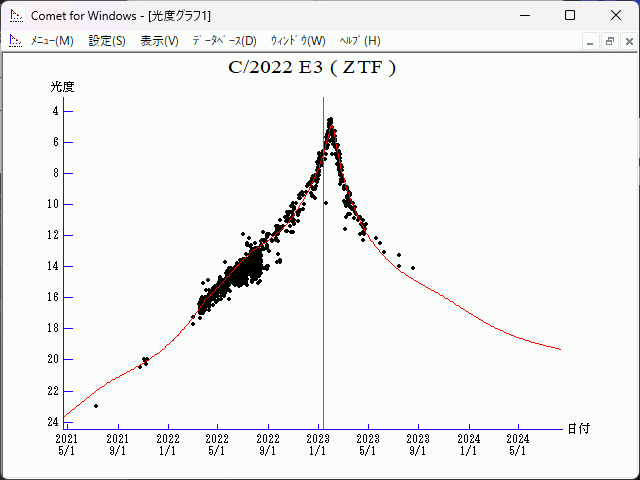This screenshot has width=640, height=480.
Task: Click the 2022 1/1 date label
Action: point(168,445)
